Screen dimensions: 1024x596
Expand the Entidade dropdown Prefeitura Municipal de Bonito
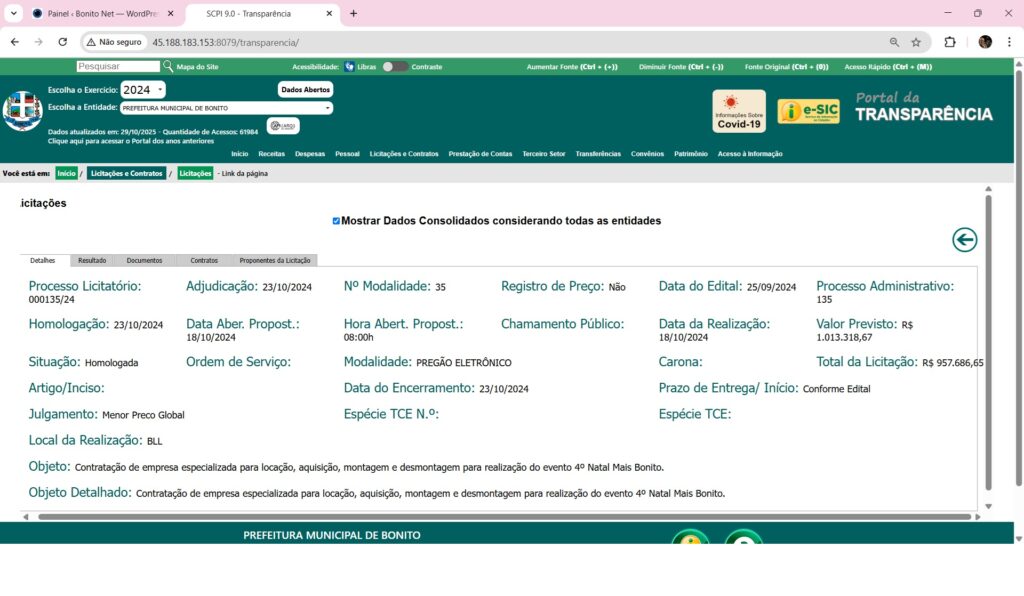tap(226, 108)
